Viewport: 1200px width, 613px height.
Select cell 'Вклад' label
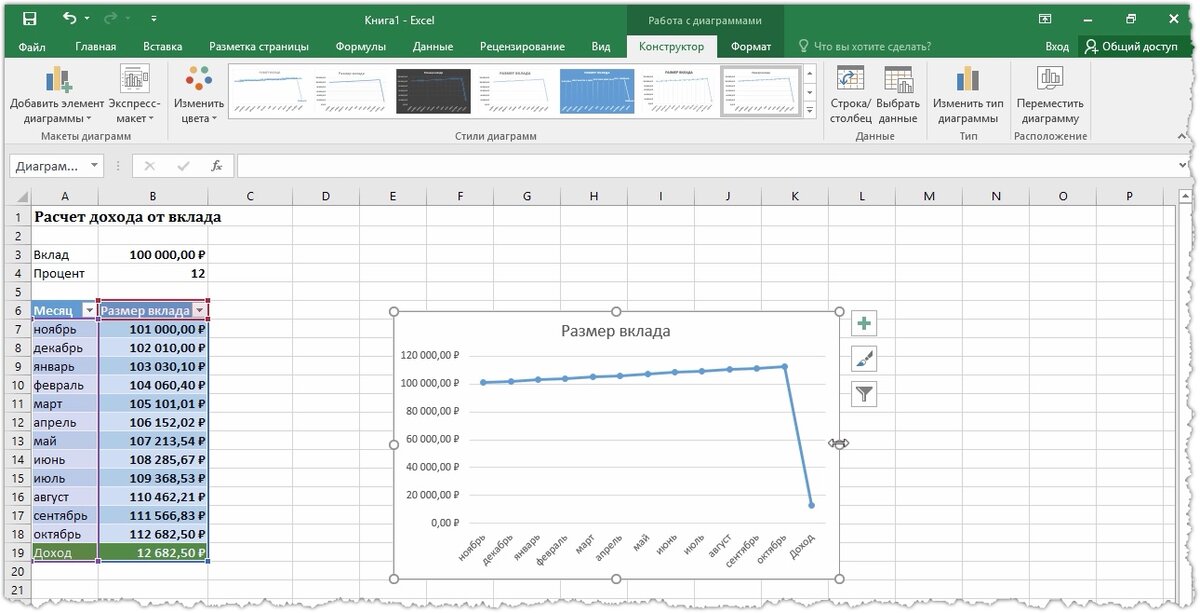tap(64, 255)
